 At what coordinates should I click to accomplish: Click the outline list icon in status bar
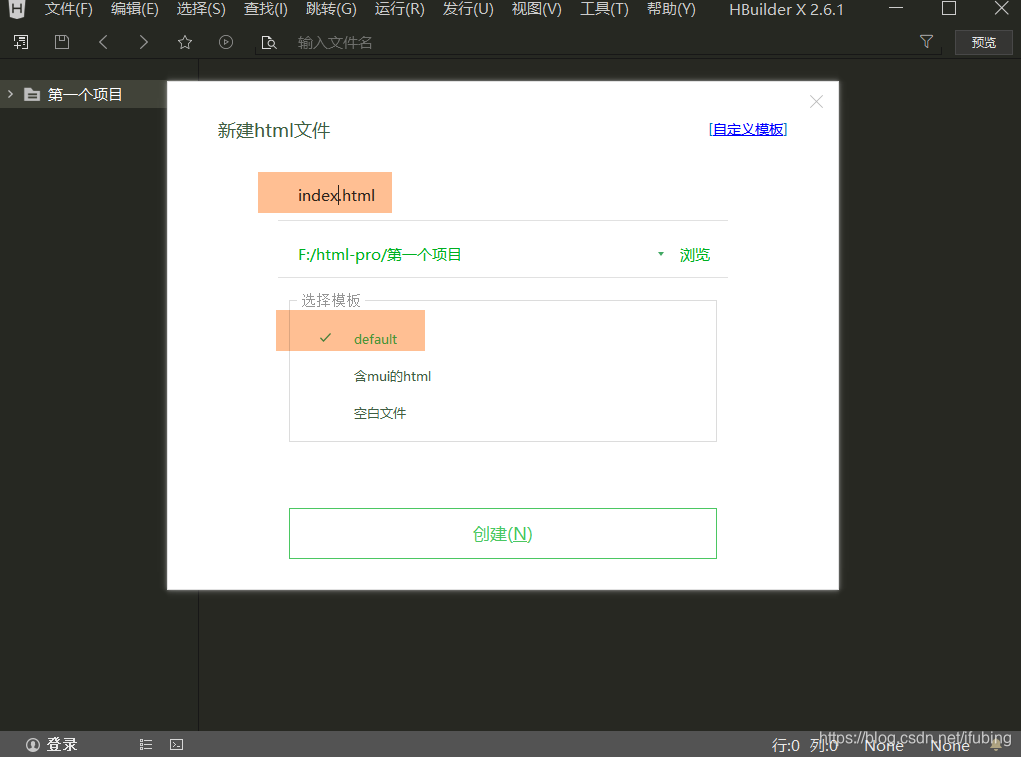(145, 744)
